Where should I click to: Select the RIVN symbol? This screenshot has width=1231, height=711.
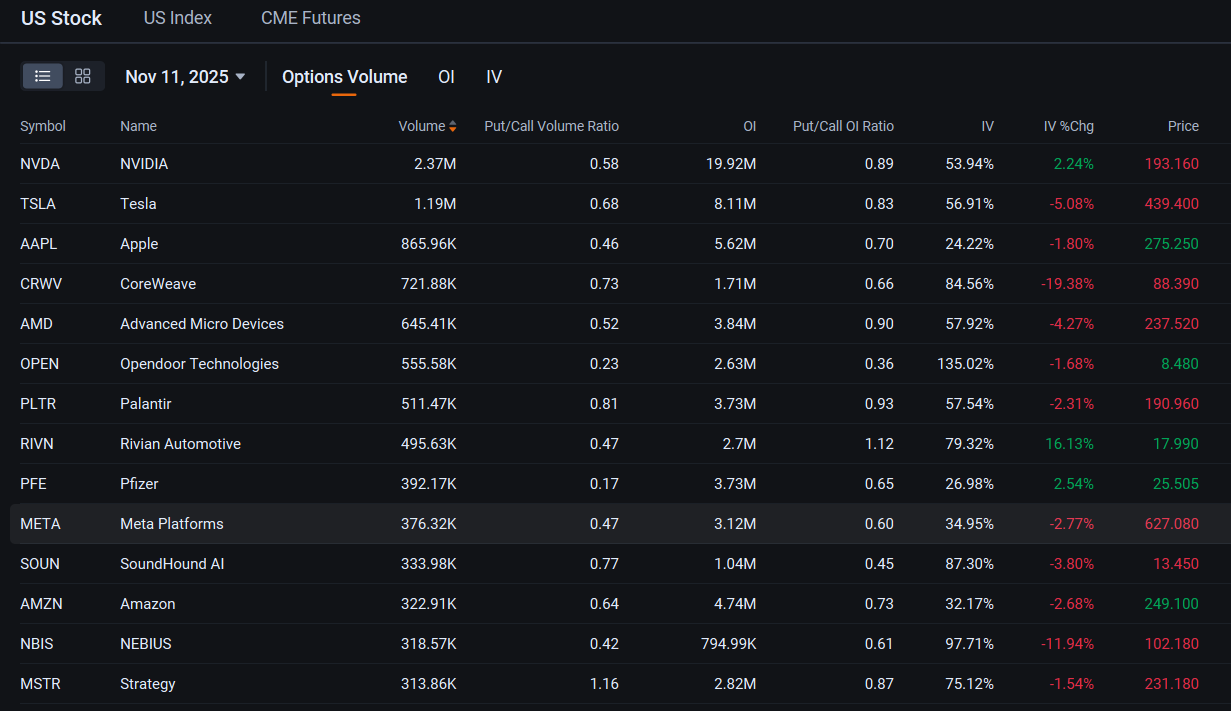pos(38,444)
